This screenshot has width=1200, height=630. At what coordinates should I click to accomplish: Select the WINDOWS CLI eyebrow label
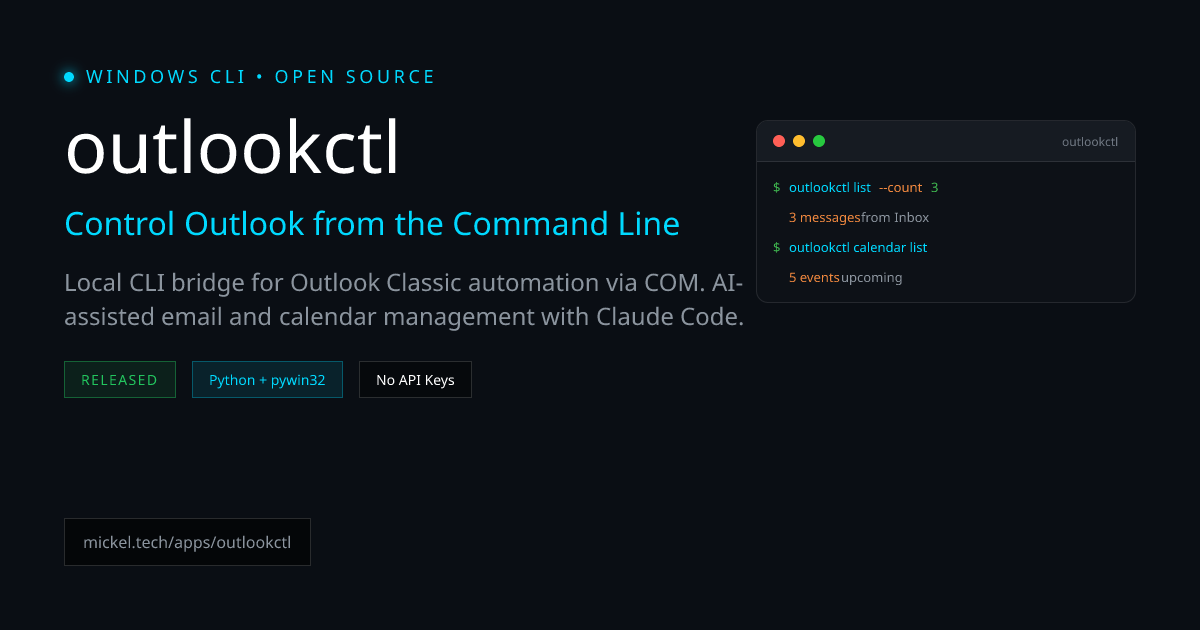point(166,76)
